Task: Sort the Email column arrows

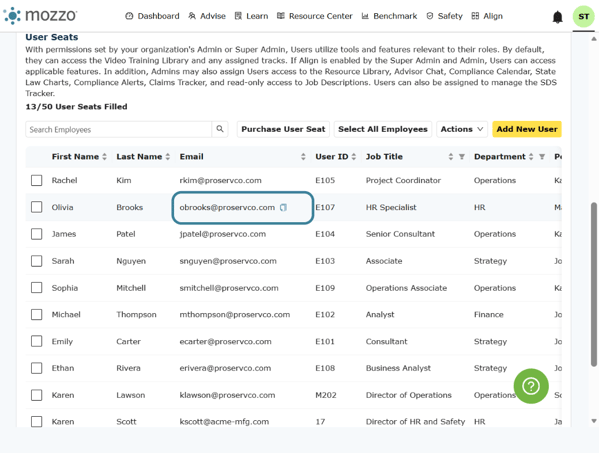Action: (x=303, y=157)
